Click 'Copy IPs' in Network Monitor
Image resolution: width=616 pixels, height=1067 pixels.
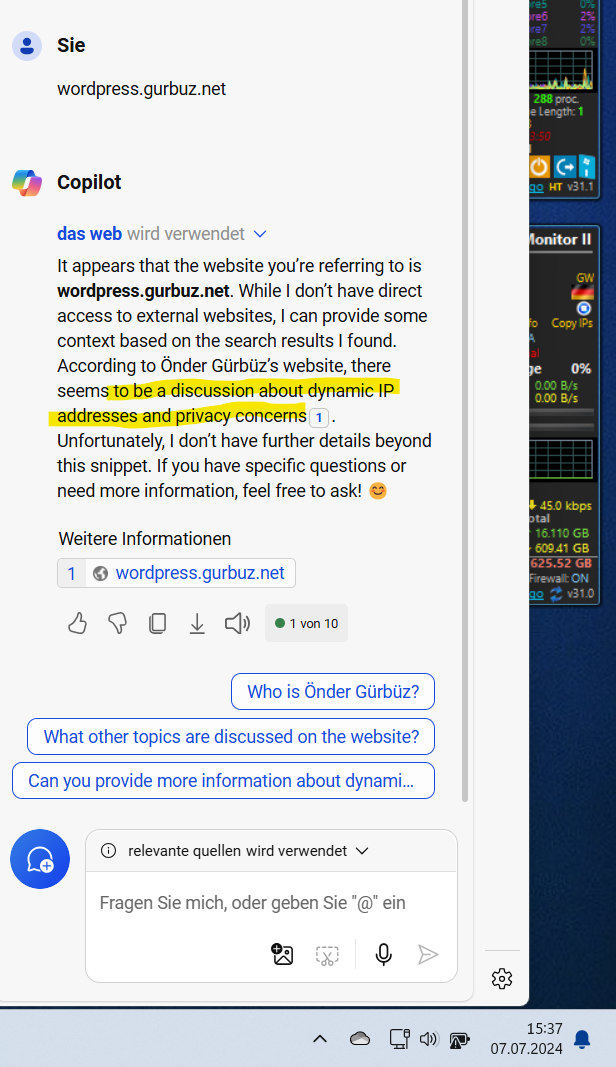(572, 323)
